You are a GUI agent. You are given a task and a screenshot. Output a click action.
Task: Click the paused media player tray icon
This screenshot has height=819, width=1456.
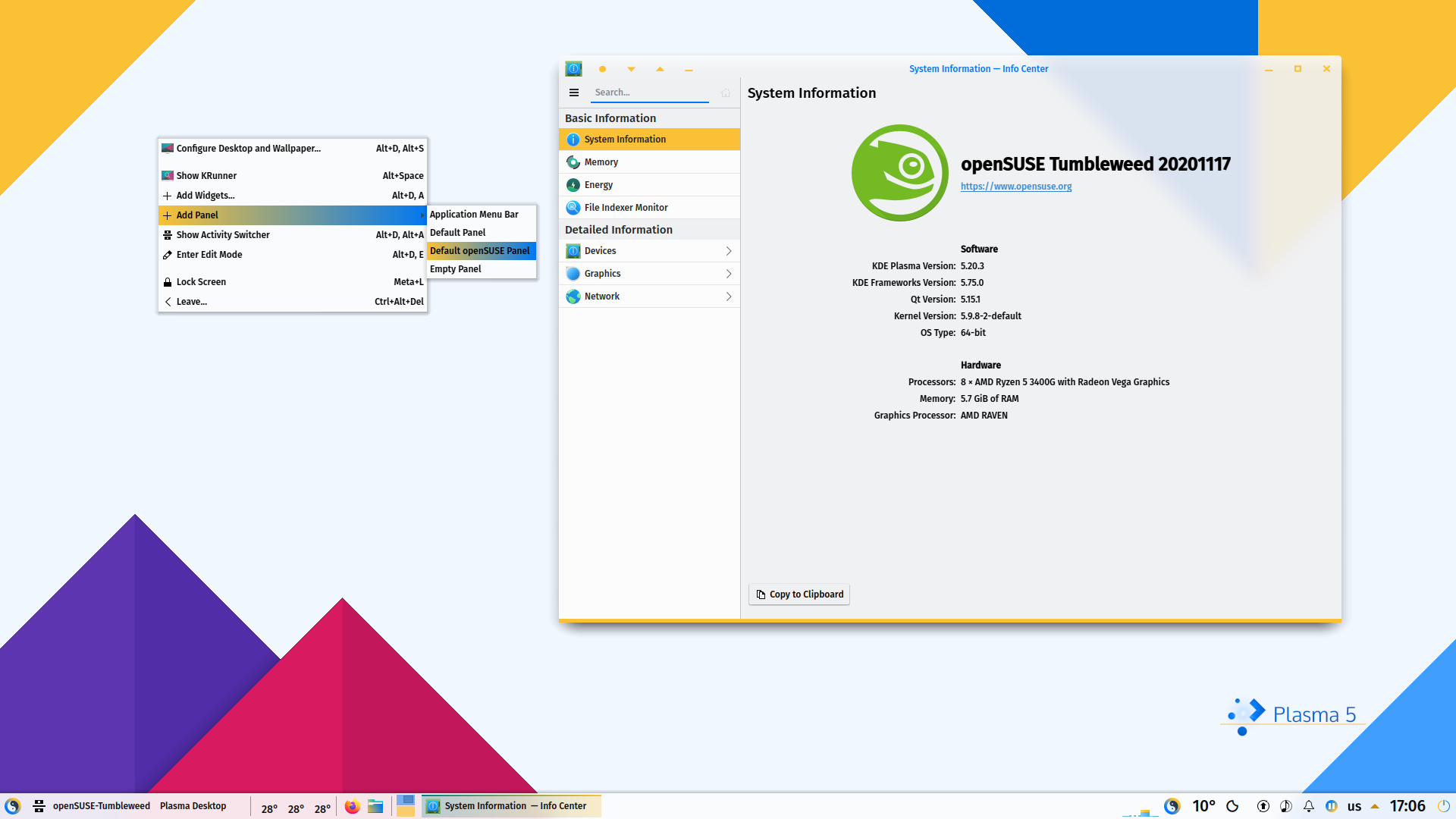[1332, 806]
